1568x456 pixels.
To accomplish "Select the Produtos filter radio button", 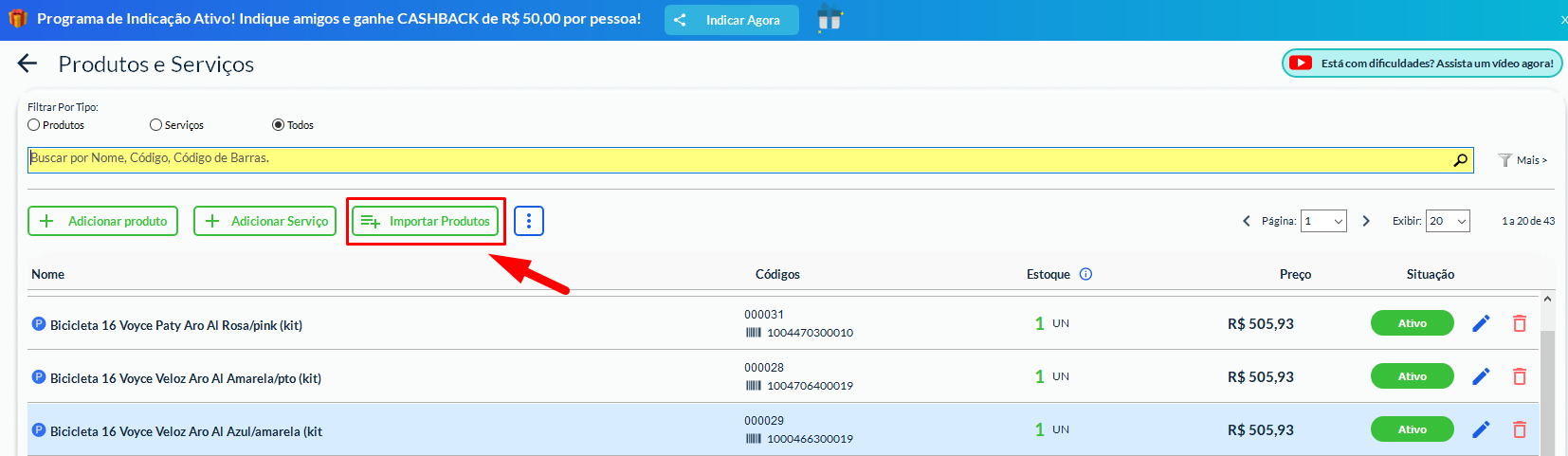I will (34, 125).
